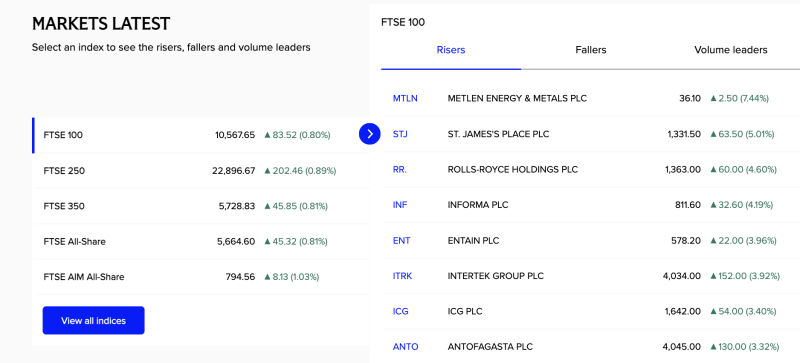Image resolution: width=800 pixels, height=363 pixels.
Task: Click ROLLS-ROYCE HOLDINGS PLC name
Action: click(x=513, y=170)
